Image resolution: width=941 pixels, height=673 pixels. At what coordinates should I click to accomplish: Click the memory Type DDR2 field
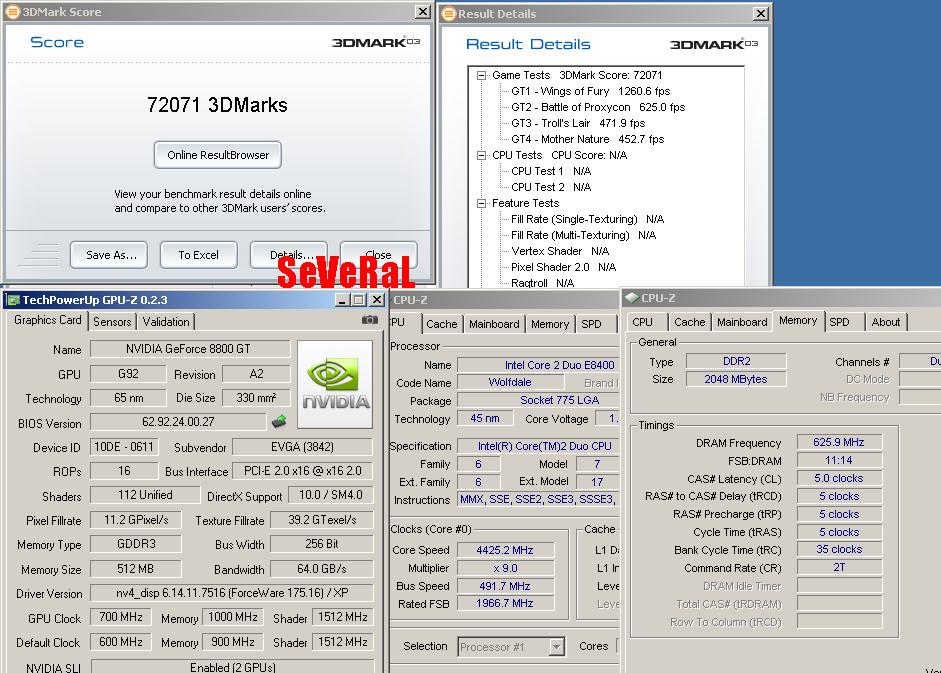736,361
